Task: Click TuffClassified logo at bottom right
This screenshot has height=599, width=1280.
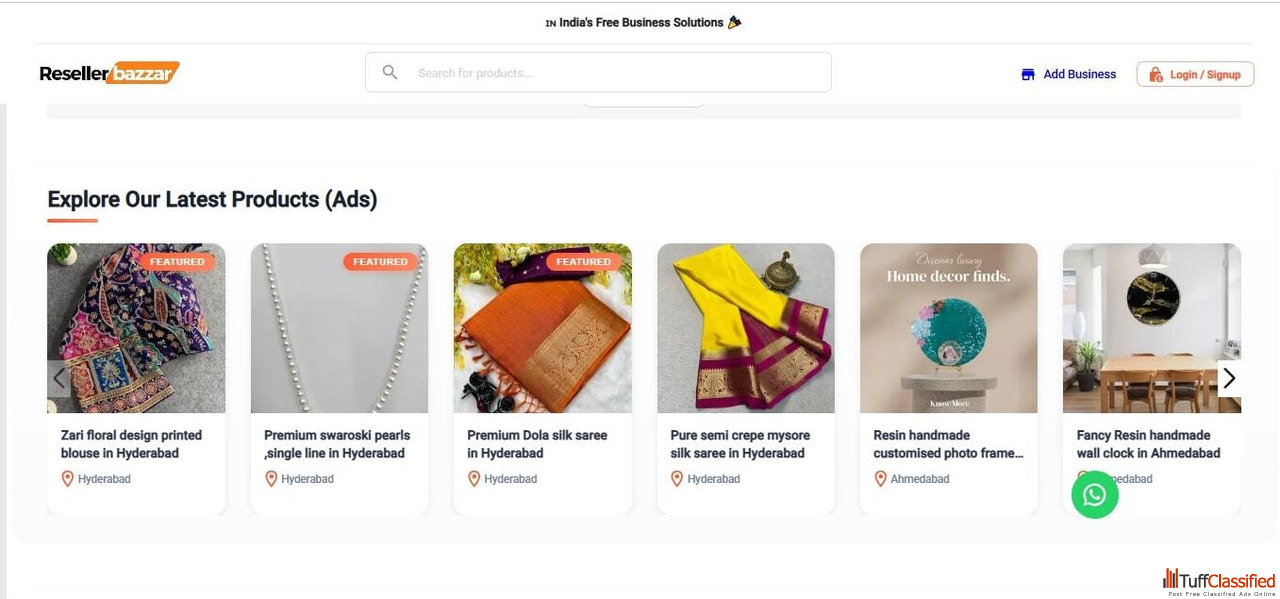Action: coord(1219,582)
